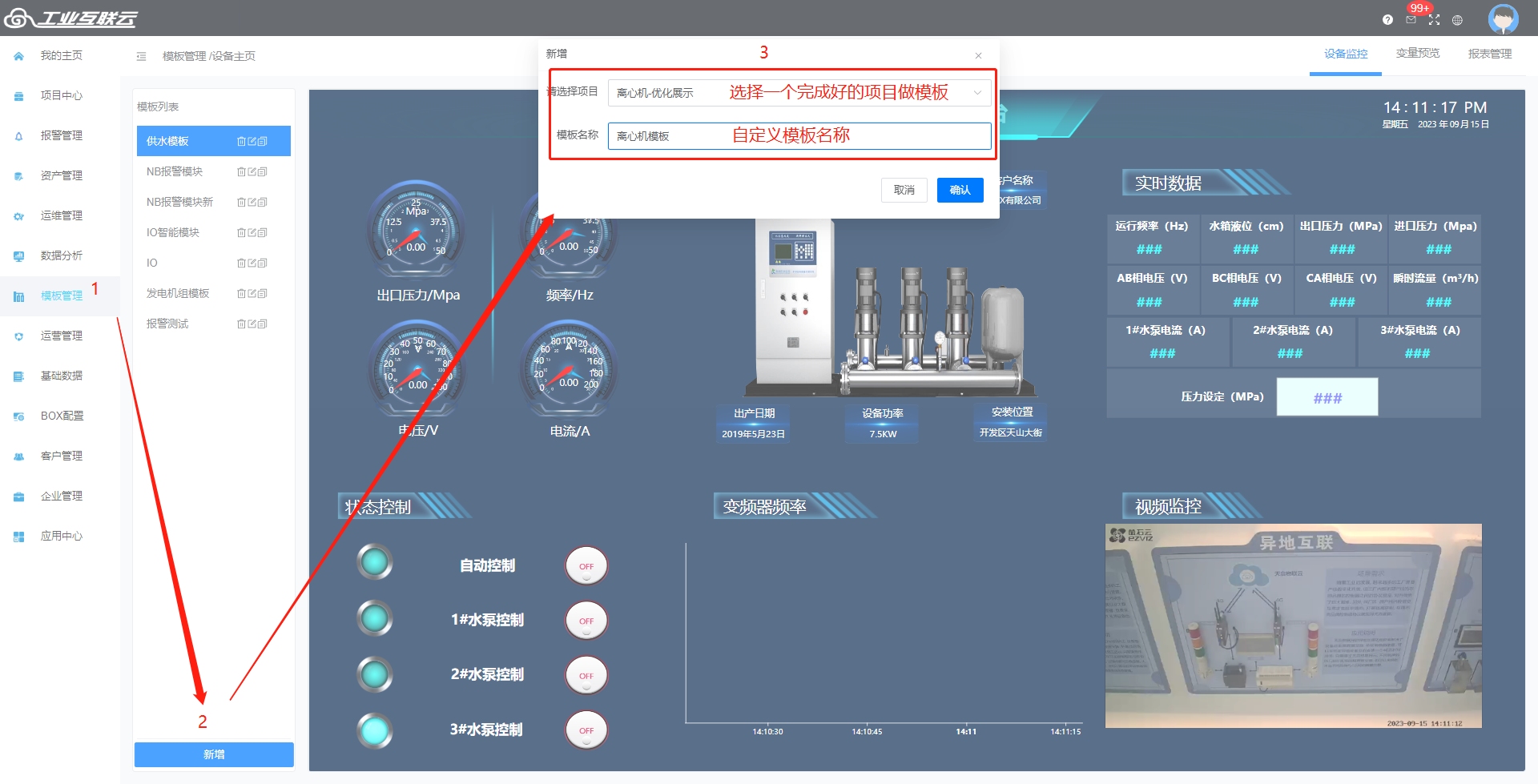Click the 视频监控 camera feed
The height and width of the screenshot is (784, 1538).
(1294, 626)
